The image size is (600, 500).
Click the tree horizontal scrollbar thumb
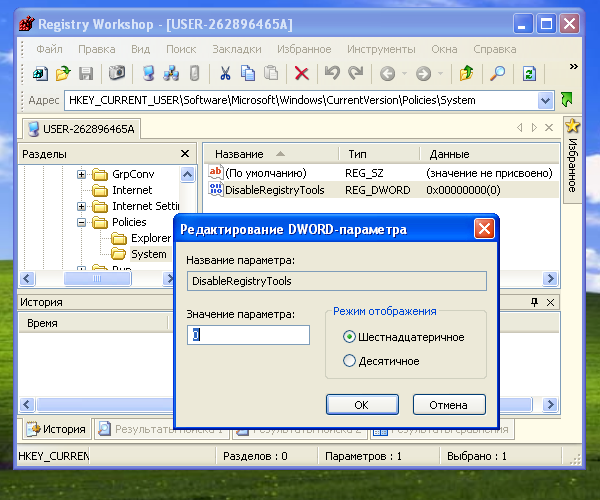97,279
